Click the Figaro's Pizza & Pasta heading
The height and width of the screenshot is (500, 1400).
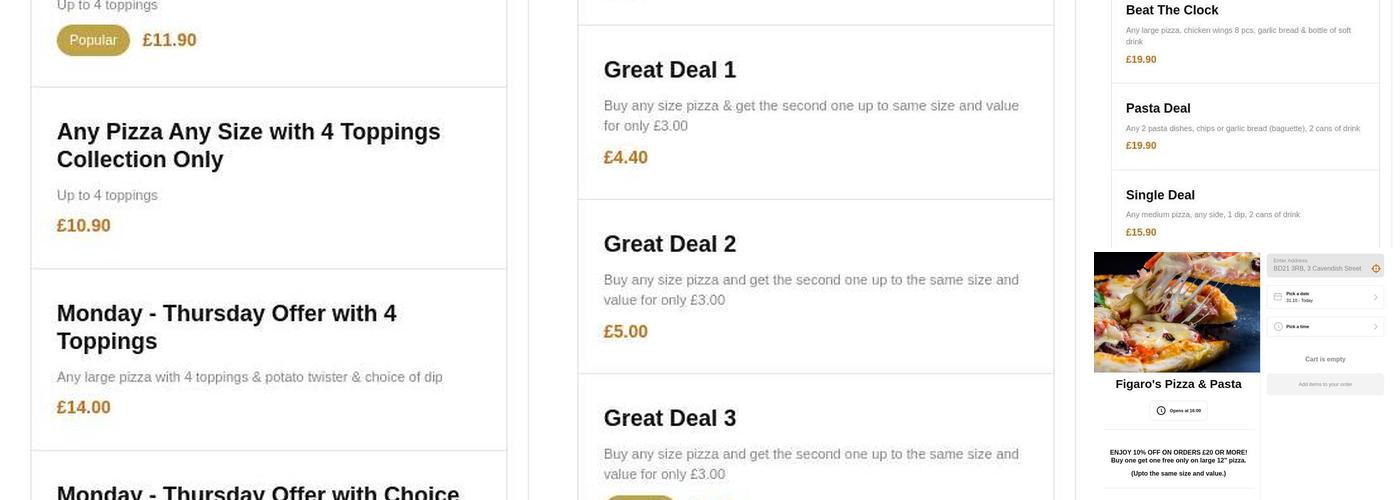coord(1178,384)
